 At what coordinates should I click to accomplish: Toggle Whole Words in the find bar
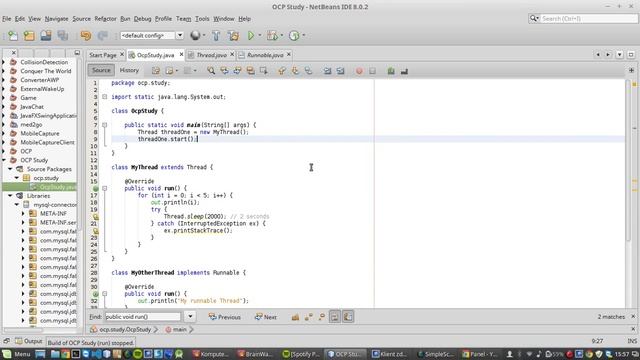click(x=309, y=317)
